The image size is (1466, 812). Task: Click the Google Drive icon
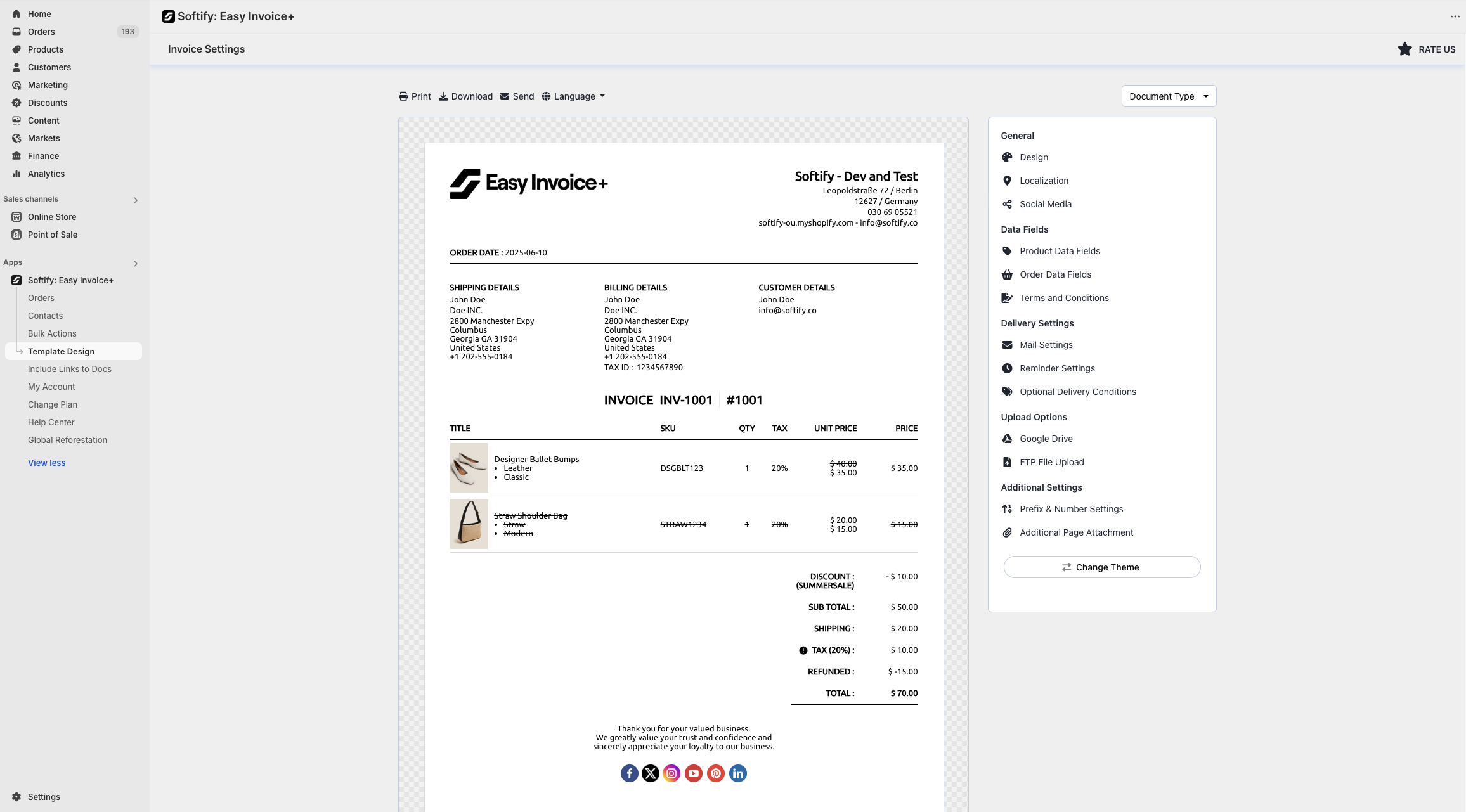click(1007, 439)
